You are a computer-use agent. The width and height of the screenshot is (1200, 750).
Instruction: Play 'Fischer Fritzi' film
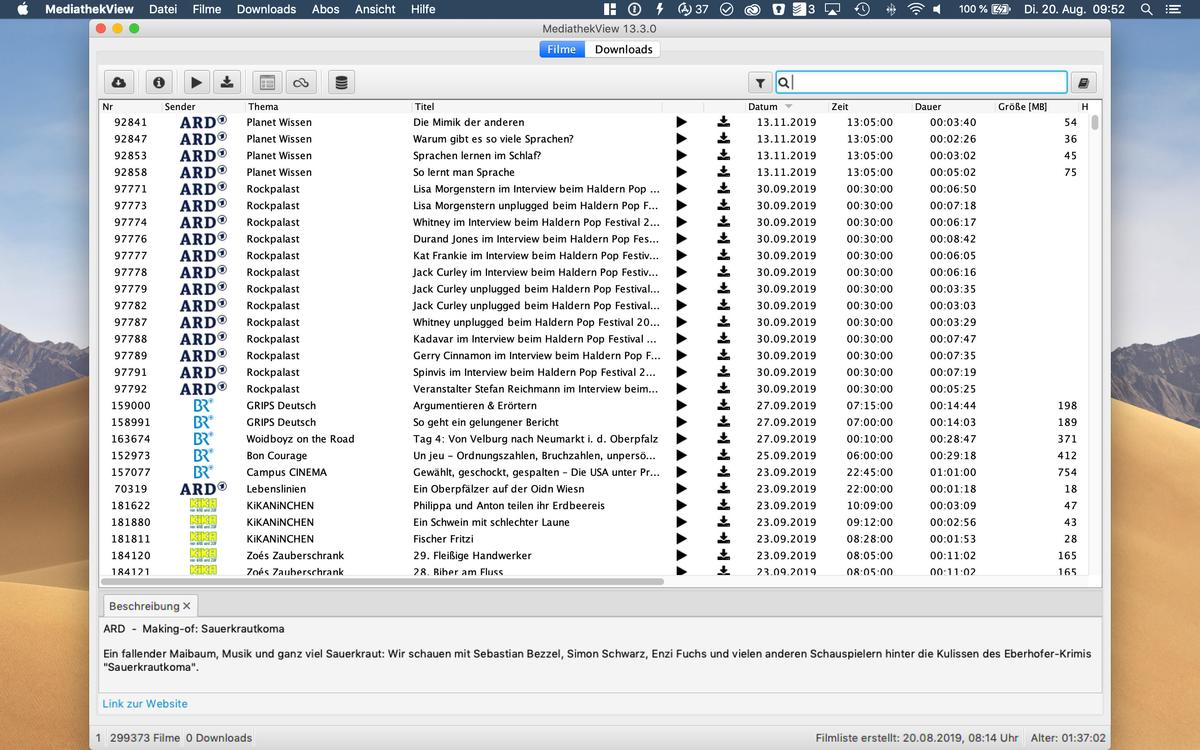[682, 539]
